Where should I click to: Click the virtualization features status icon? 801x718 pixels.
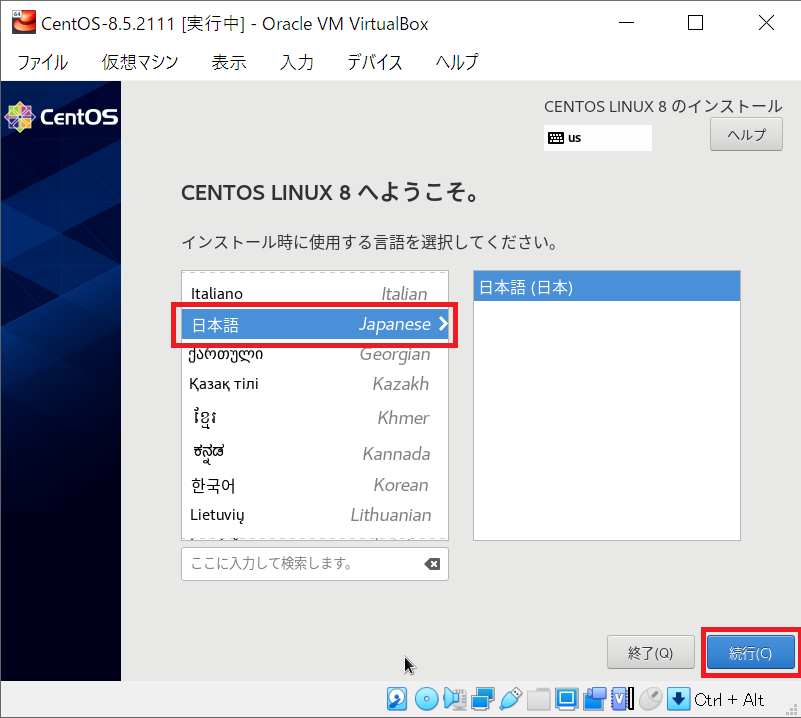[x=618, y=698]
